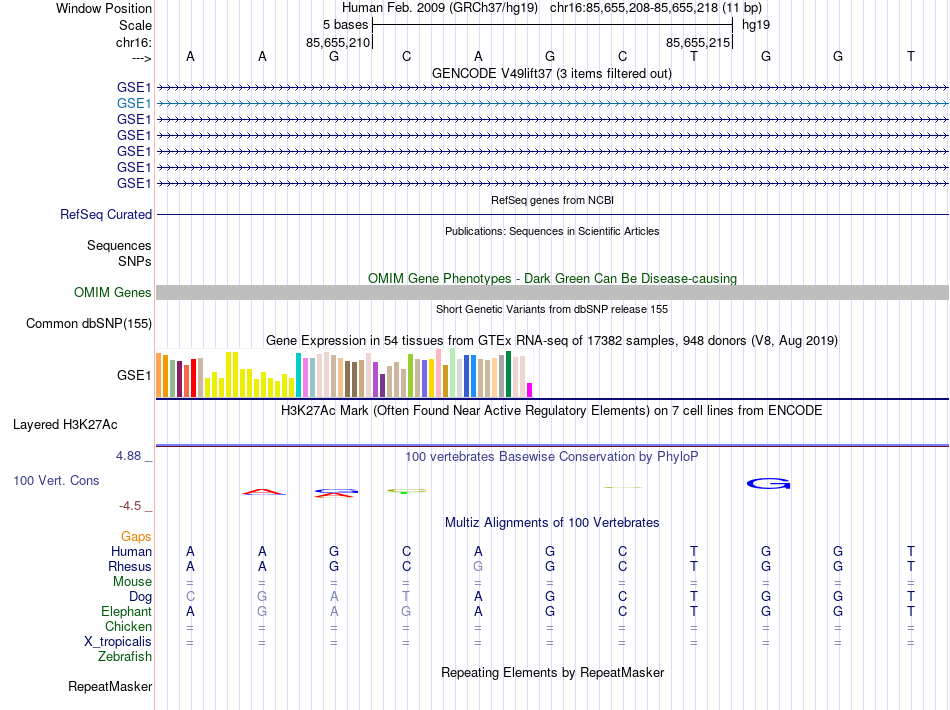Click the Dog alignment row label
This screenshot has height=710, width=950.
tap(140, 597)
